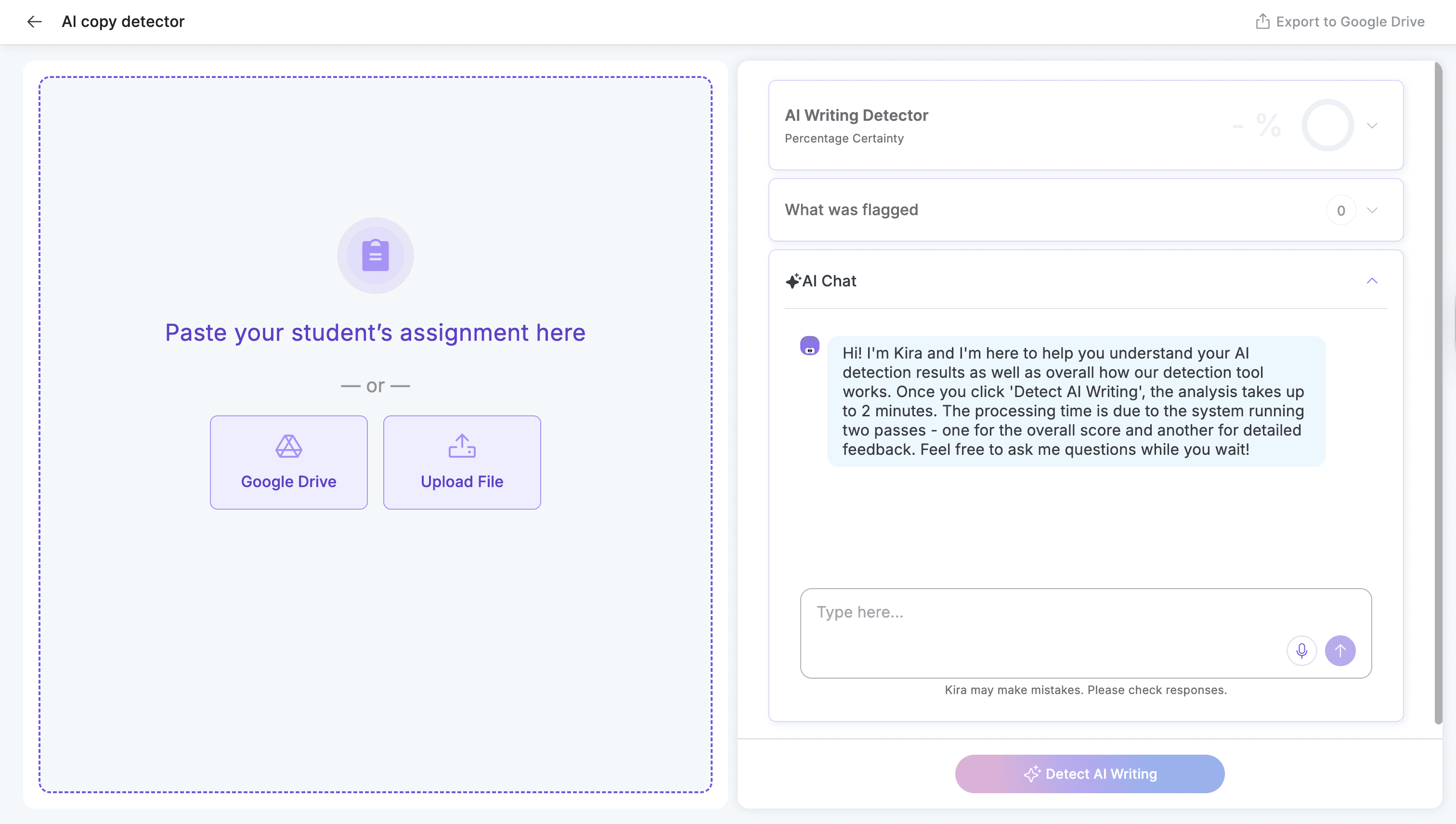Click the Kira chatbot avatar
The image size is (1456, 824).
click(809, 345)
